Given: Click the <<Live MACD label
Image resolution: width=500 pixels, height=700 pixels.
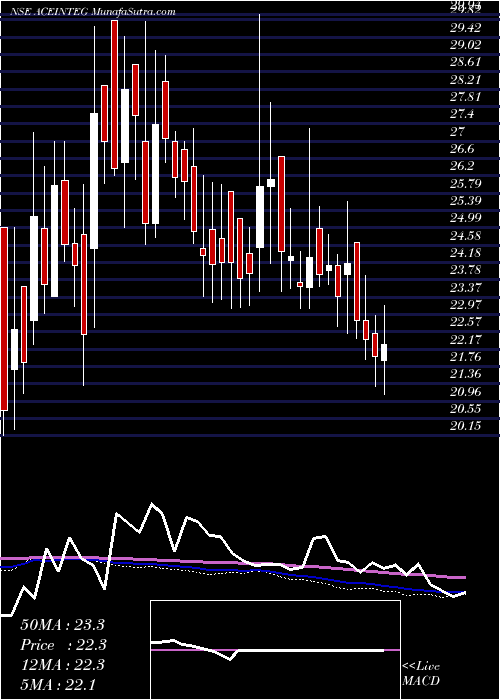Looking at the screenshot, I should (421, 674).
